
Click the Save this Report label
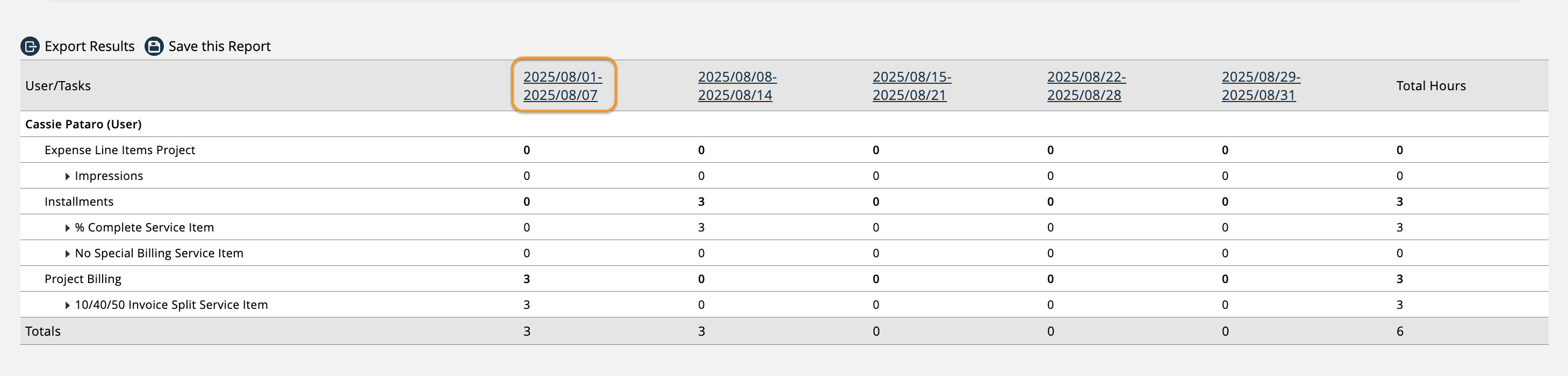click(x=220, y=46)
